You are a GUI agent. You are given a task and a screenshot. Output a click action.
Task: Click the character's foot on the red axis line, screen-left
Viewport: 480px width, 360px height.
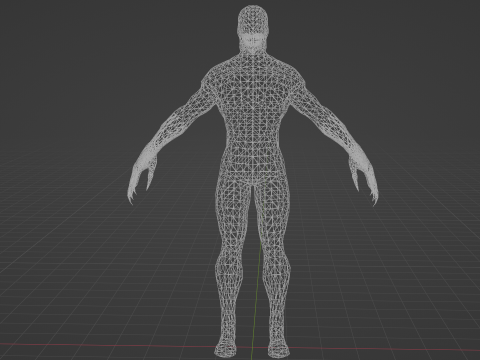pyautogui.click(x=225, y=348)
